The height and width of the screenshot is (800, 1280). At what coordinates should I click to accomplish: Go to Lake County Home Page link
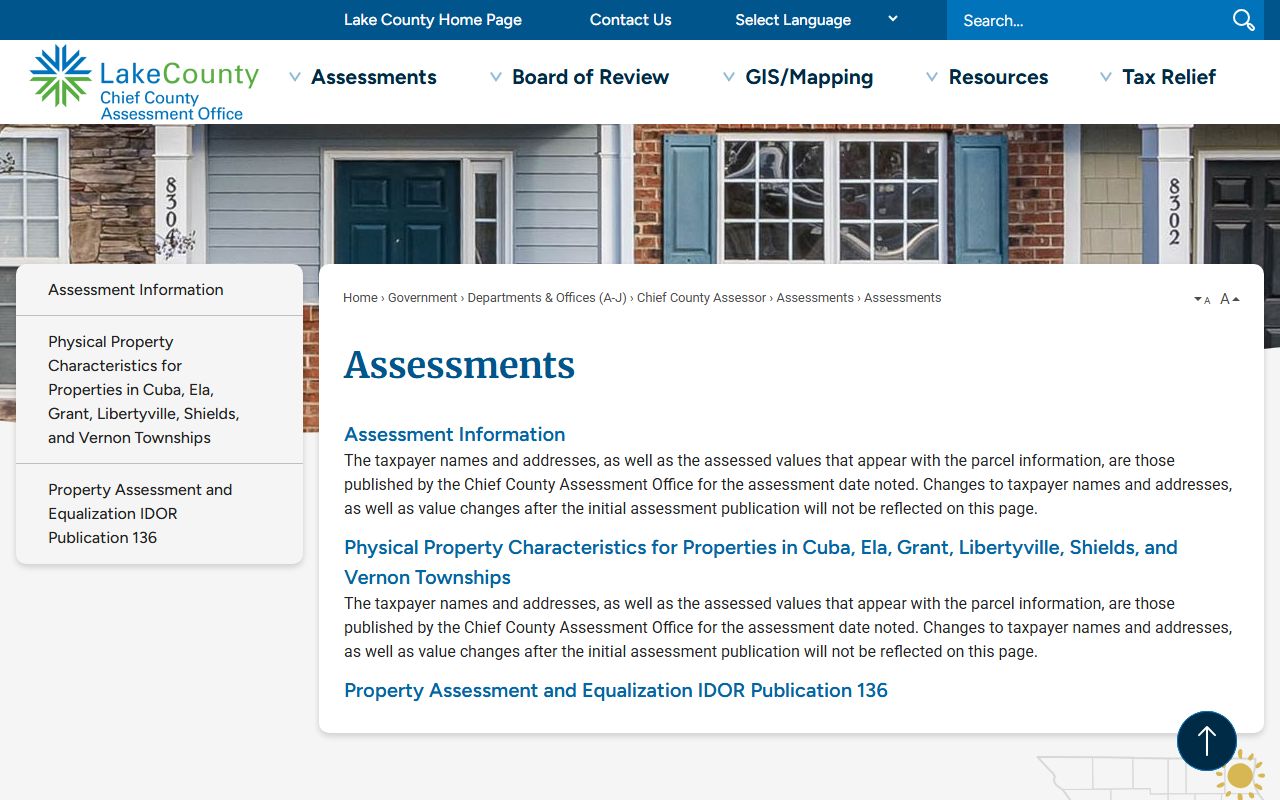pyautogui.click(x=433, y=20)
